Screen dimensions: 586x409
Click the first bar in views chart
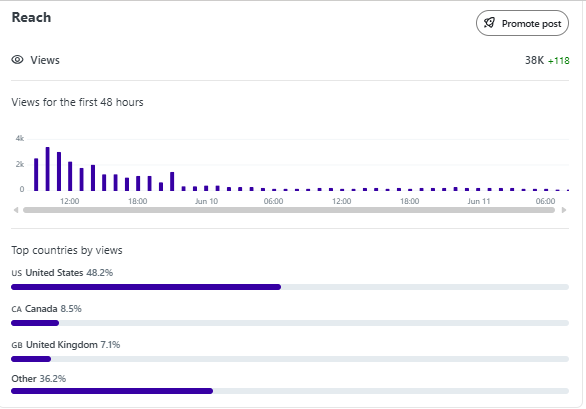36,175
